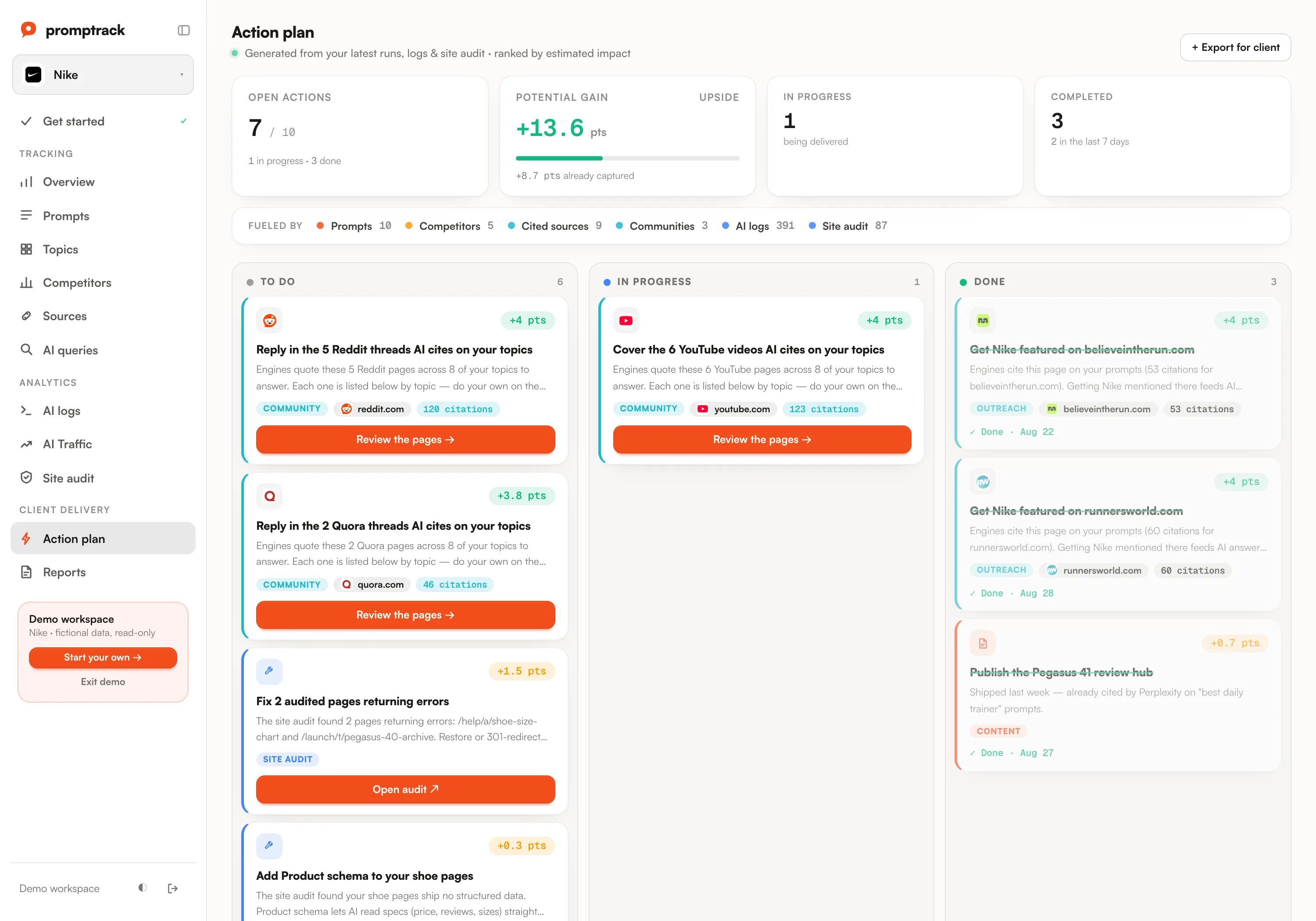The image size is (1316, 921).
Task: Click the believeintherun.com source chip
Action: point(1099,409)
